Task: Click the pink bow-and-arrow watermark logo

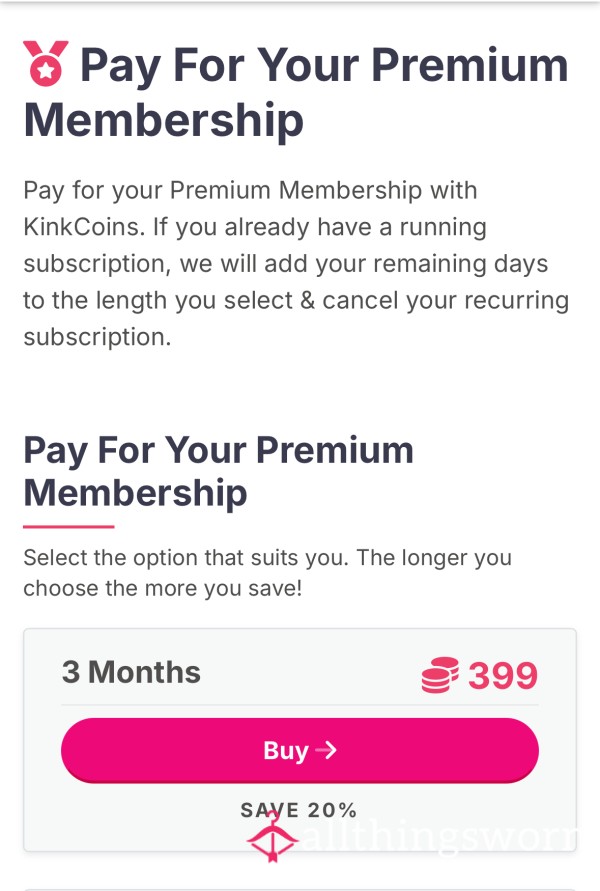Action: coord(272,836)
